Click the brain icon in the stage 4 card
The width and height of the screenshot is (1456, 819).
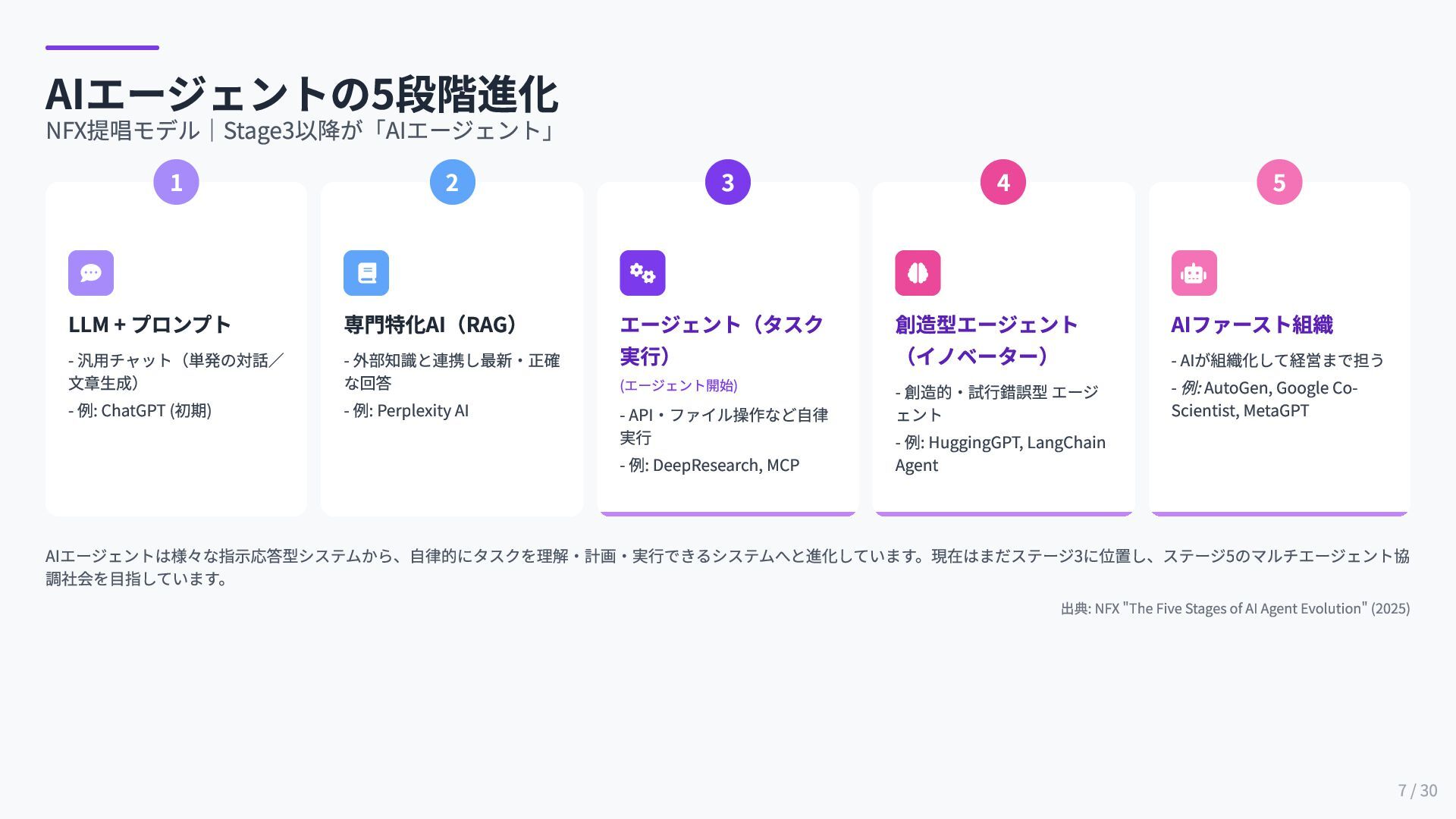click(x=918, y=273)
